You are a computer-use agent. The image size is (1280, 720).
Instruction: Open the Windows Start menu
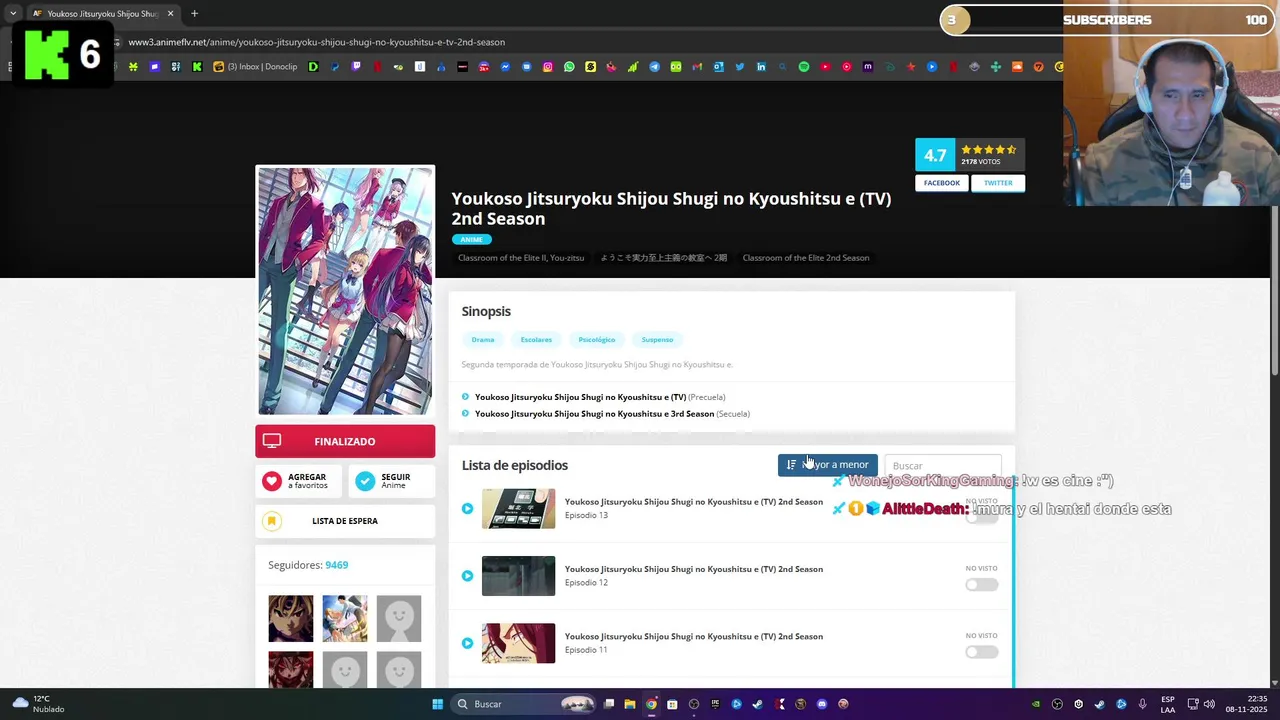point(437,704)
